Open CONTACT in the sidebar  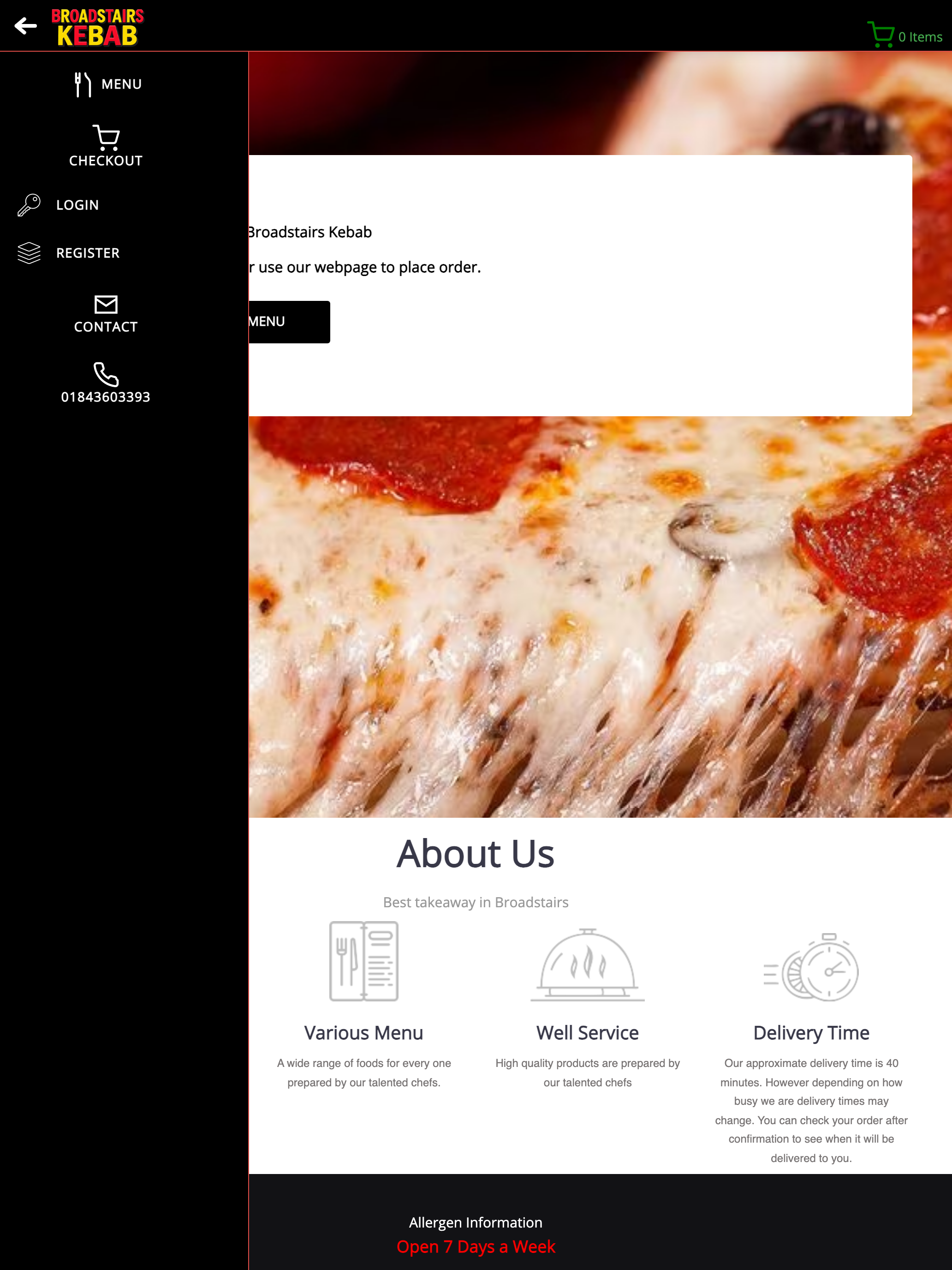[106, 327]
